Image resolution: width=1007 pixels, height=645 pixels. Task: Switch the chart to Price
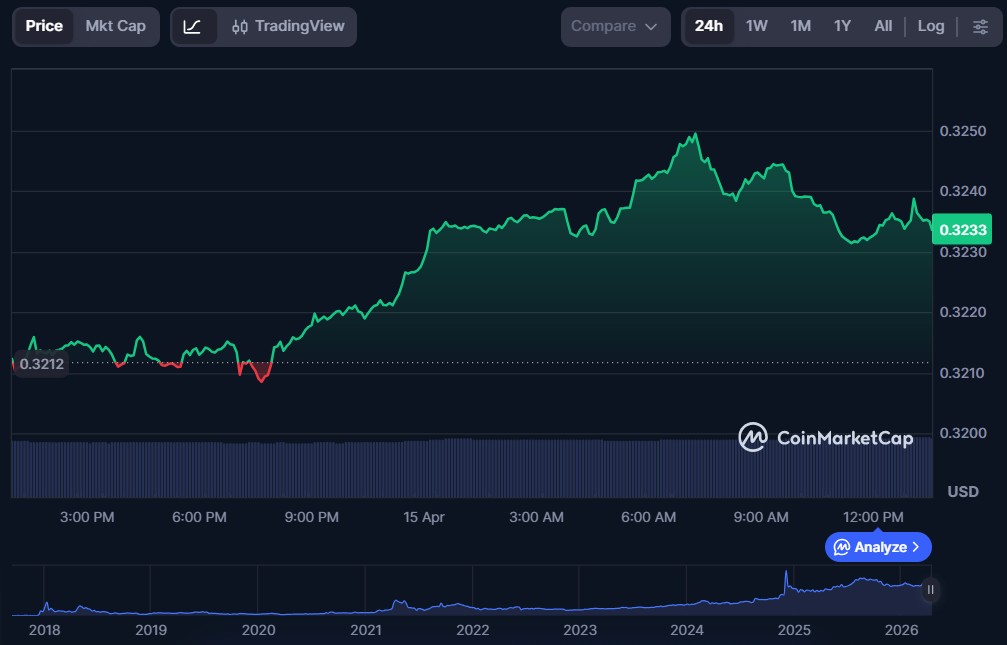pos(44,26)
